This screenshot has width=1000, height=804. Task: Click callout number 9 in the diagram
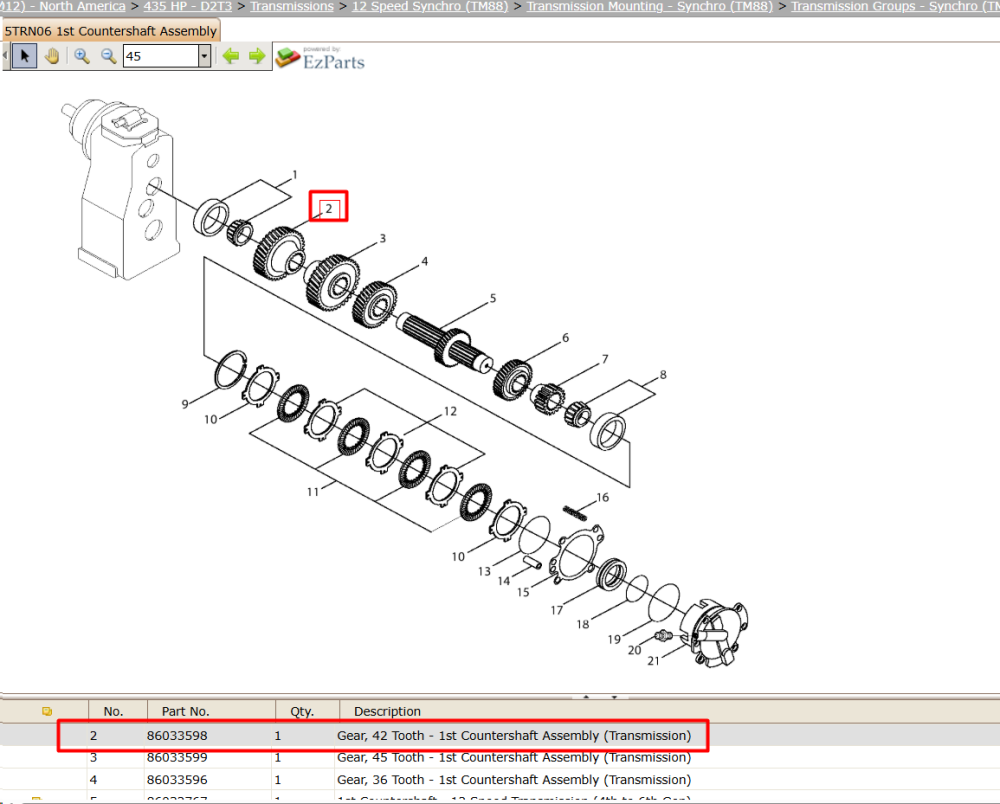(x=185, y=404)
